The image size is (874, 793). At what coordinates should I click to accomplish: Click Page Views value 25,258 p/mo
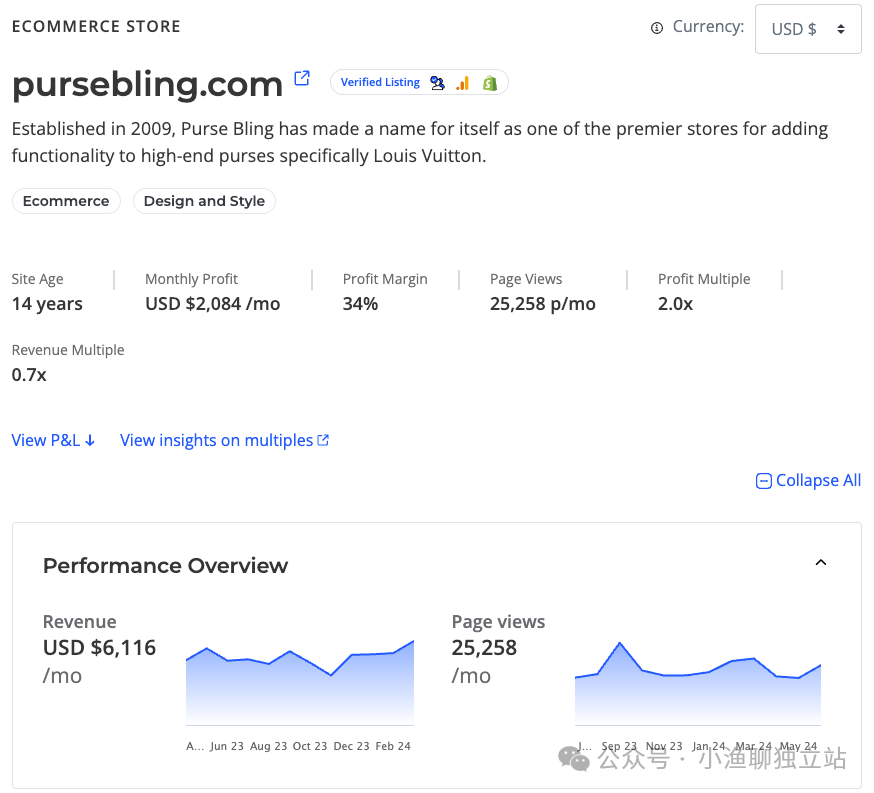tap(542, 304)
